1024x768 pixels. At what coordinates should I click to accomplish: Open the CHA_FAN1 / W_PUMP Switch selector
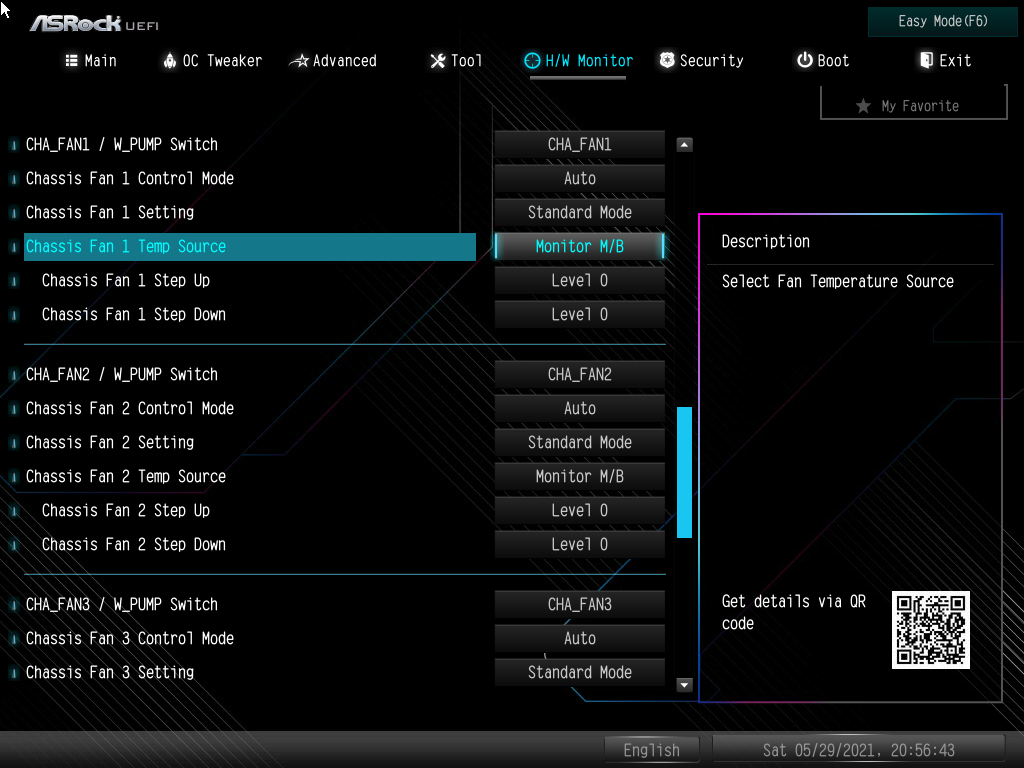click(579, 144)
